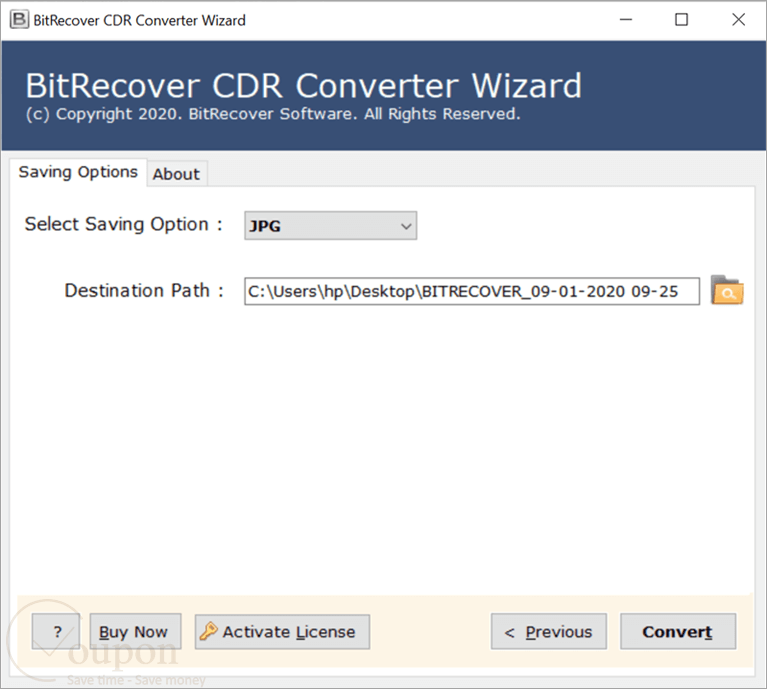
Task: Click the Convert button
Action: click(678, 632)
